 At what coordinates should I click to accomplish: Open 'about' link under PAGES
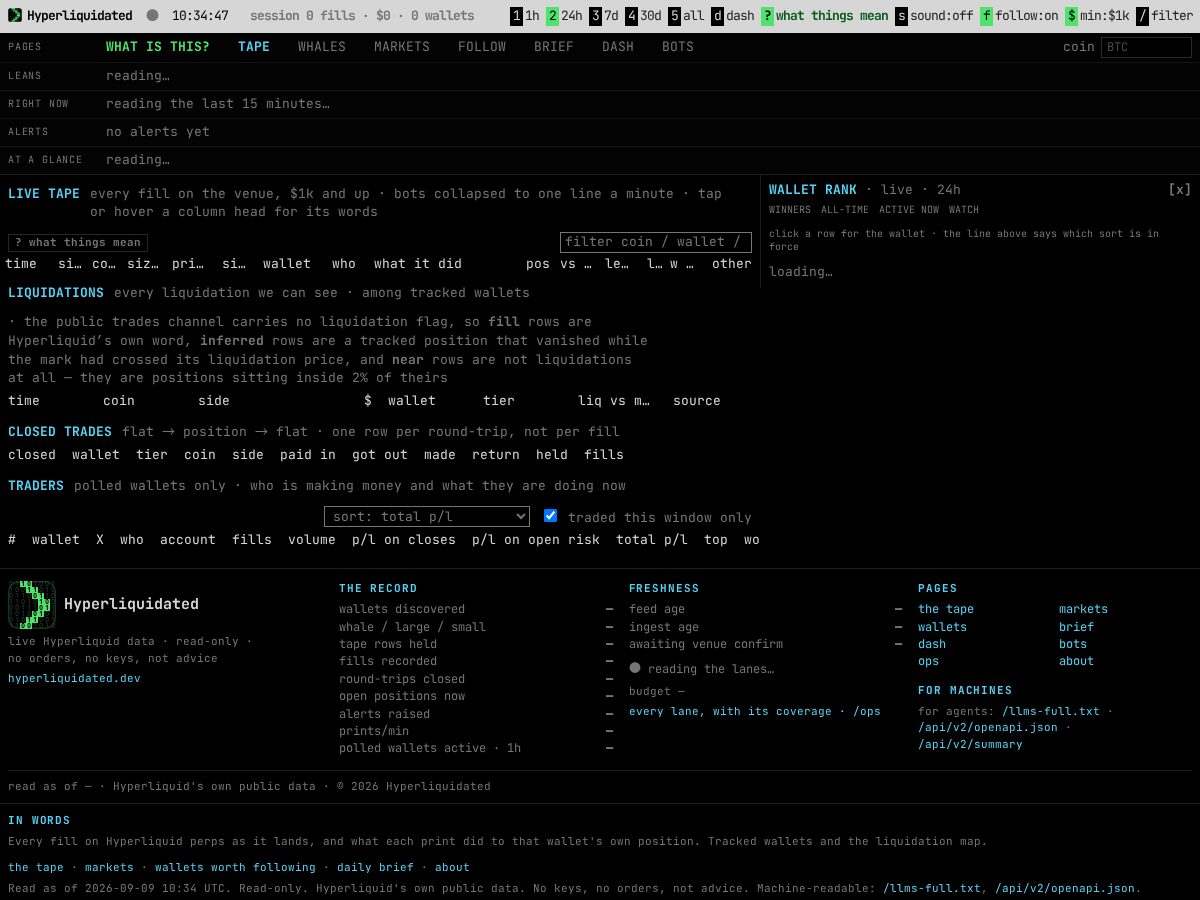click(1077, 661)
